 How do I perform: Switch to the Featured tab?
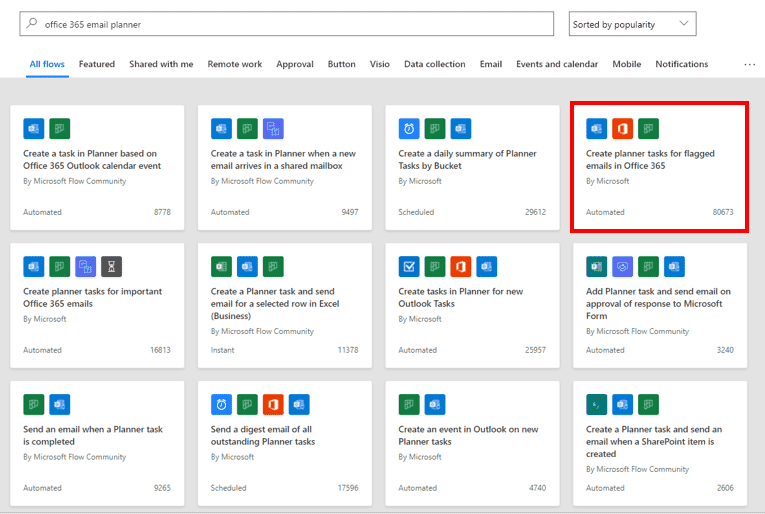click(97, 64)
